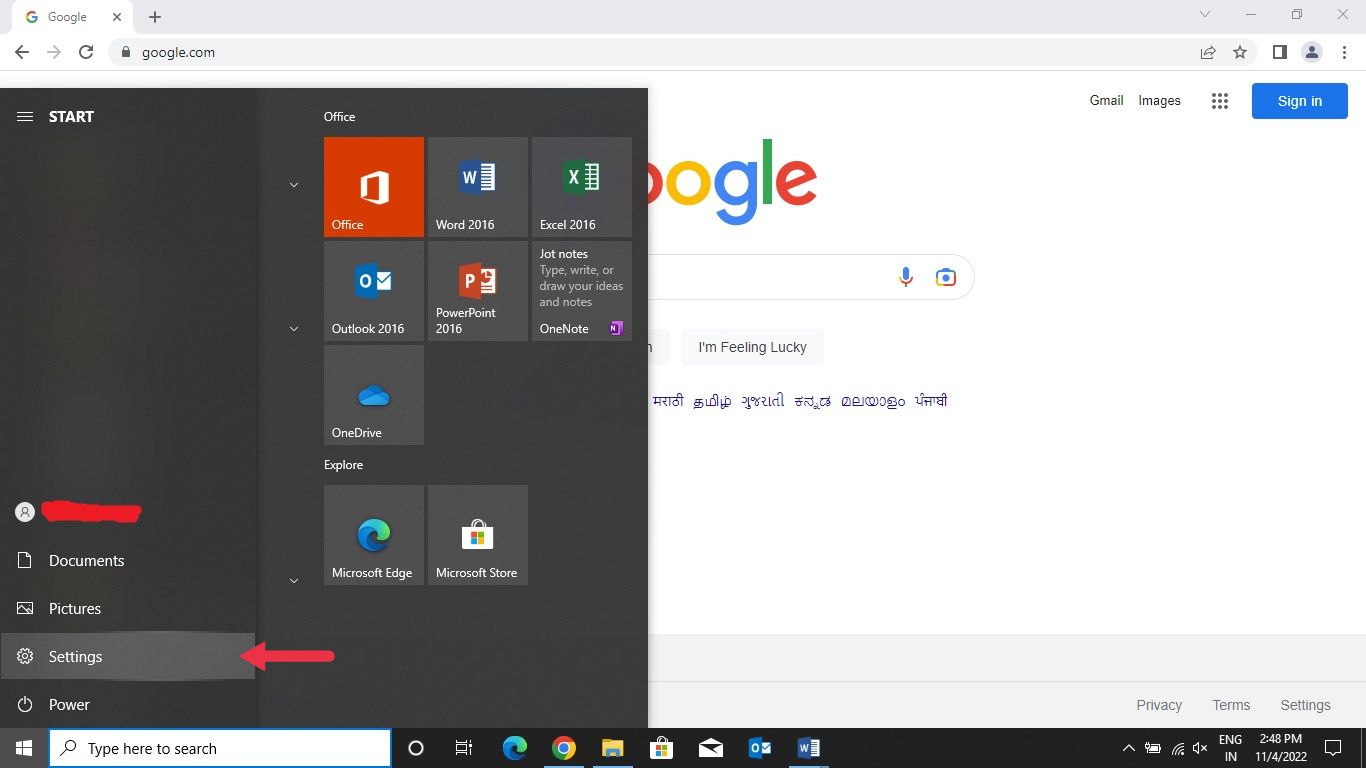Open Word from the taskbar
The width and height of the screenshot is (1366, 768).
tap(809, 748)
